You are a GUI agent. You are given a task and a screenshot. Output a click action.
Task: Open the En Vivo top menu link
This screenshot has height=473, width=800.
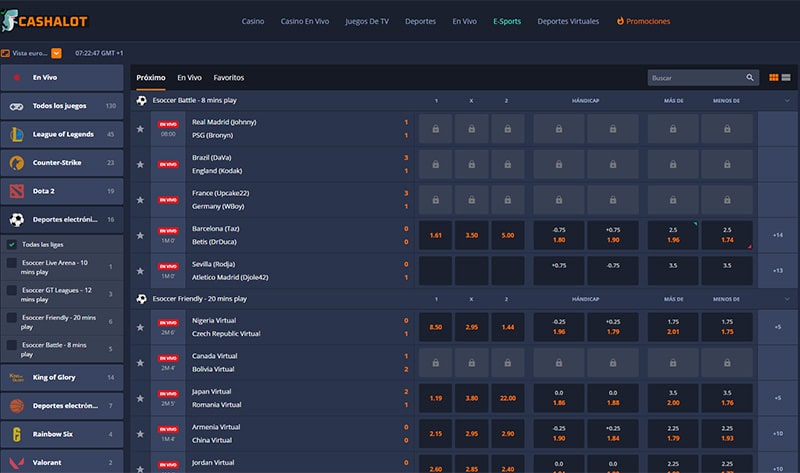point(464,21)
